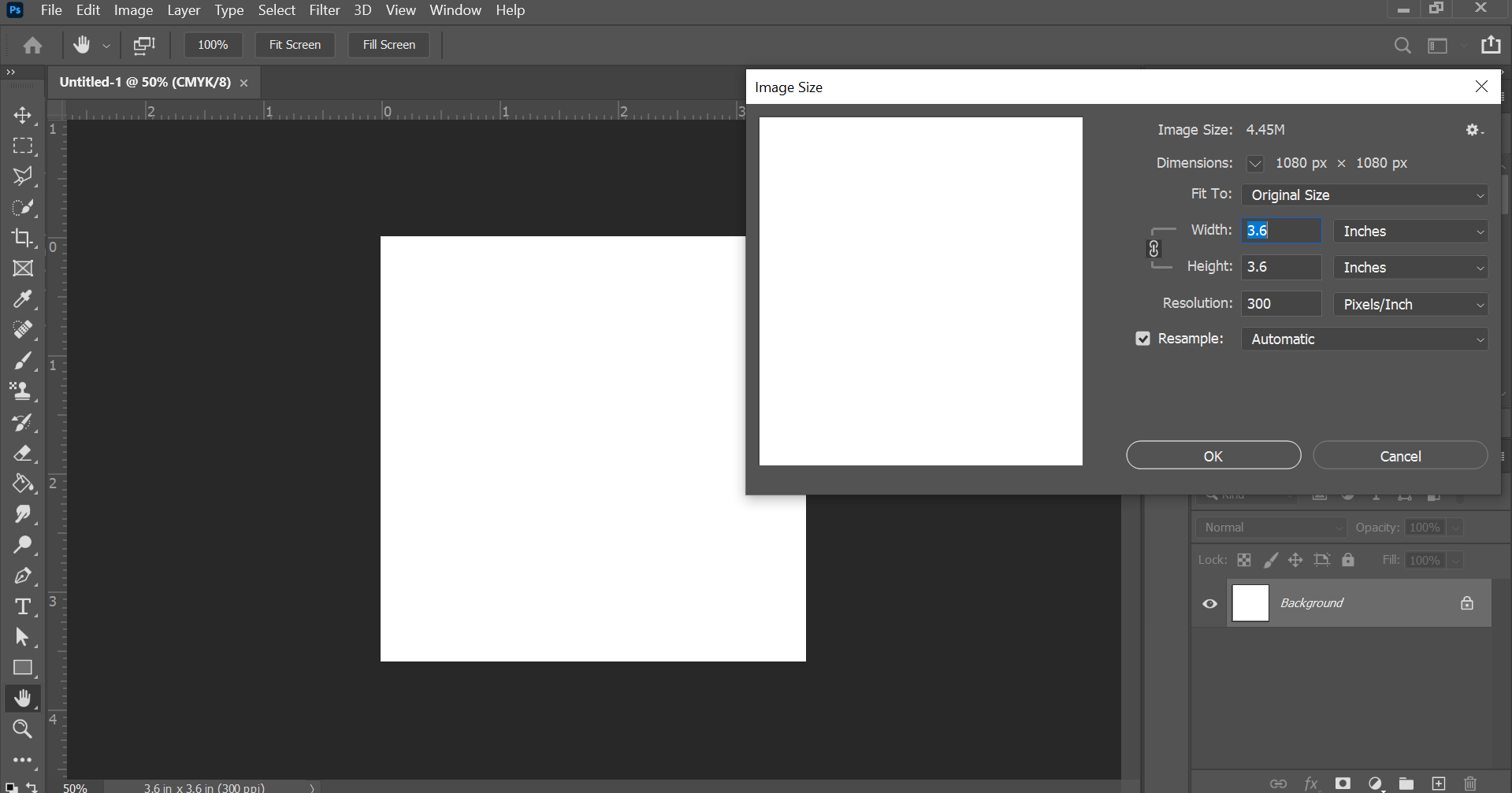Screen dimensions: 1512x793
Task: Open the Image menu
Action: pos(133,10)
